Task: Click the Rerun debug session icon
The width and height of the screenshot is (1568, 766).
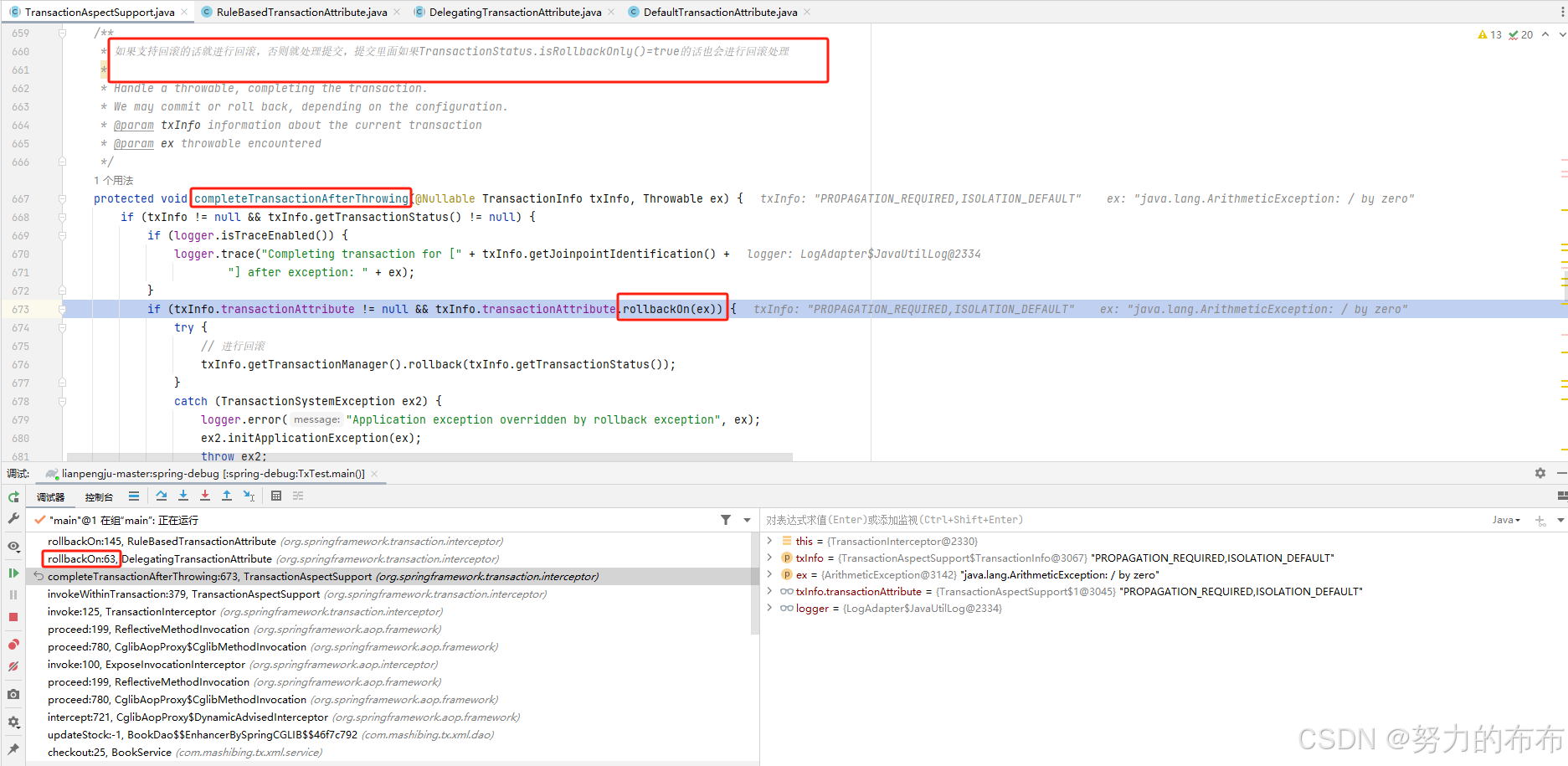Action: tap(13, 496)
